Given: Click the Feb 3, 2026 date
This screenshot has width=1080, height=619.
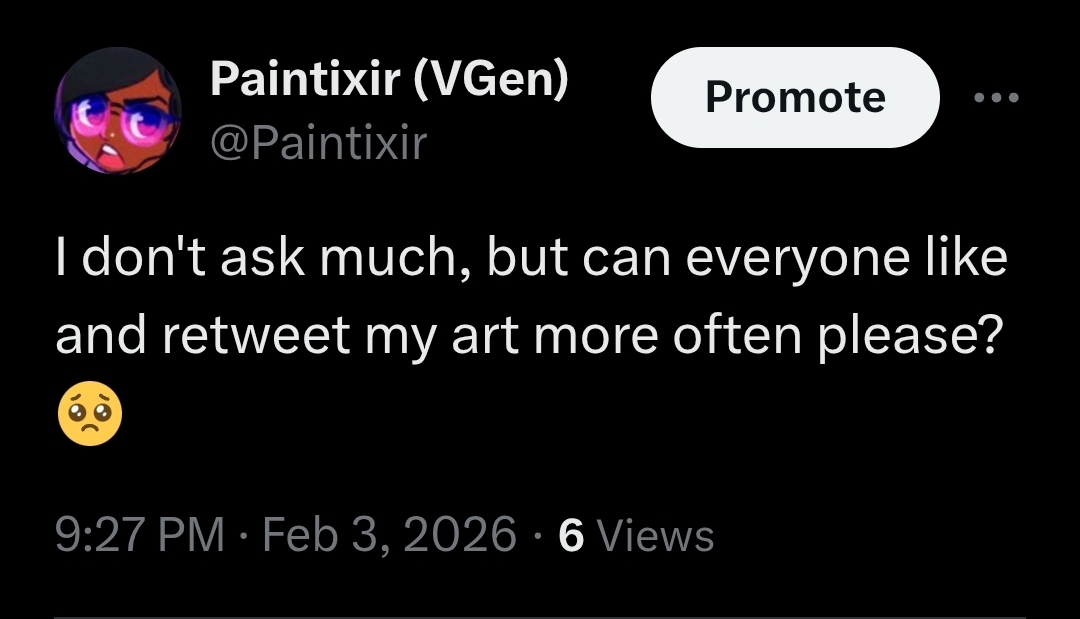Looking at the screenshot, I should pyautogui.click(x=390, y=534).
